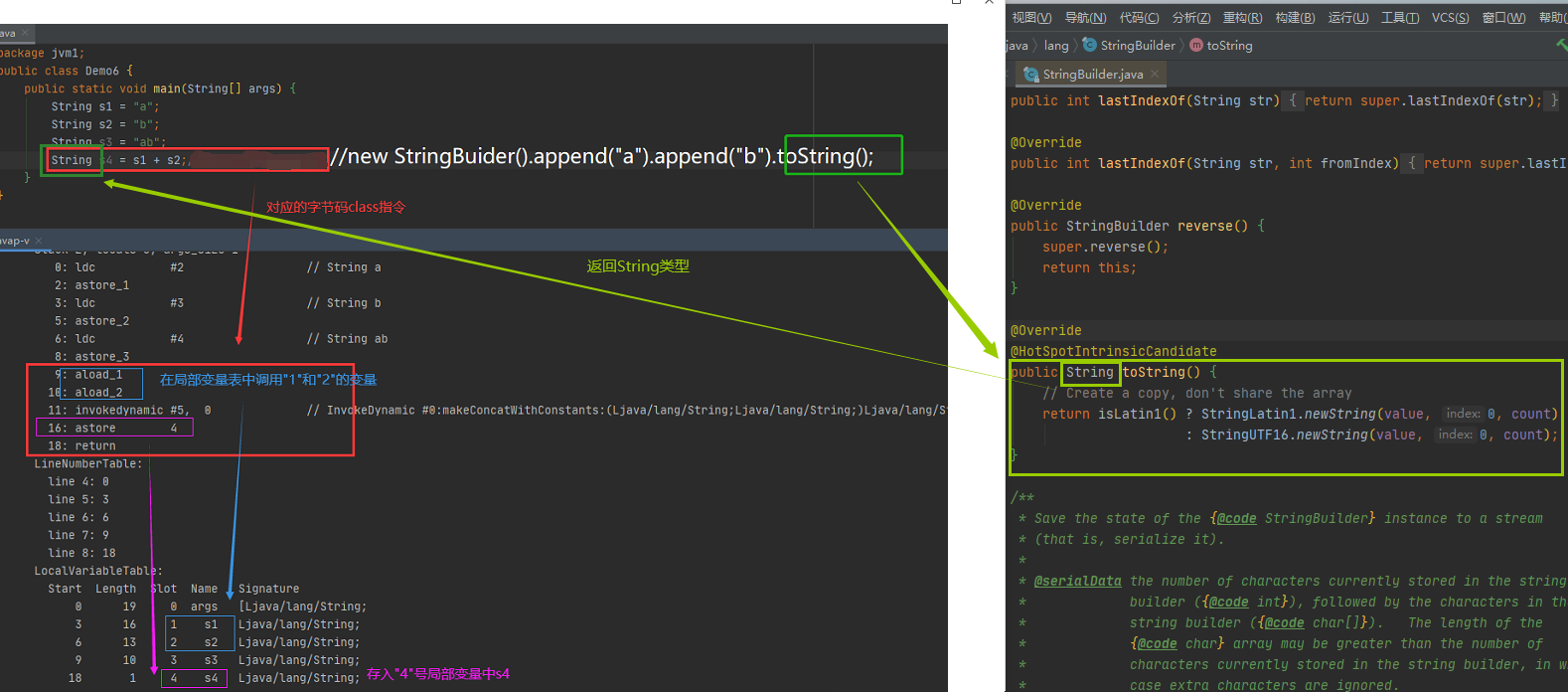Open the 分析(Z) menu
Image resolution: width=1568 pixels, height=692 pixels.
[1191, 18]
